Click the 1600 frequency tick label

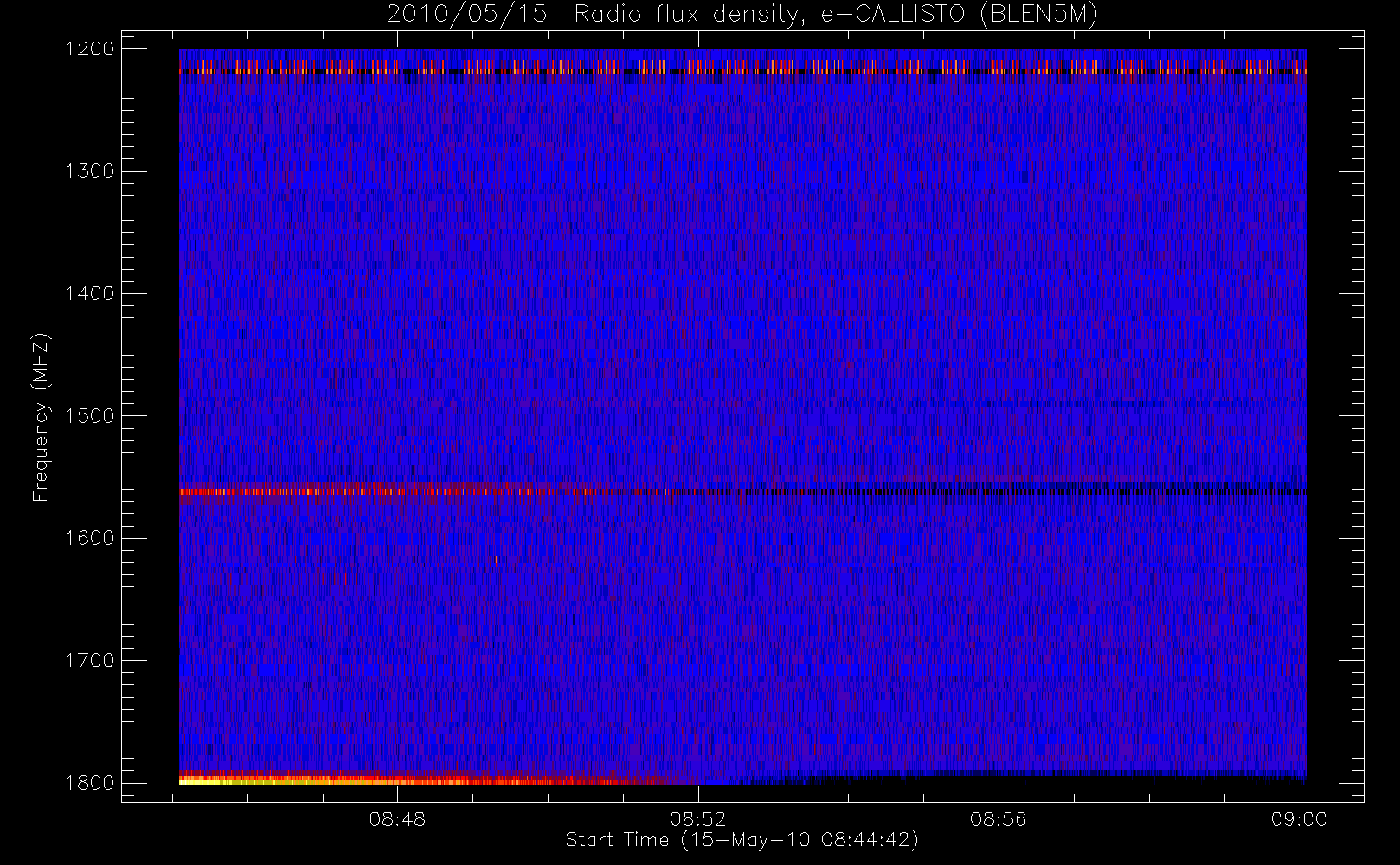coord(90,538)
